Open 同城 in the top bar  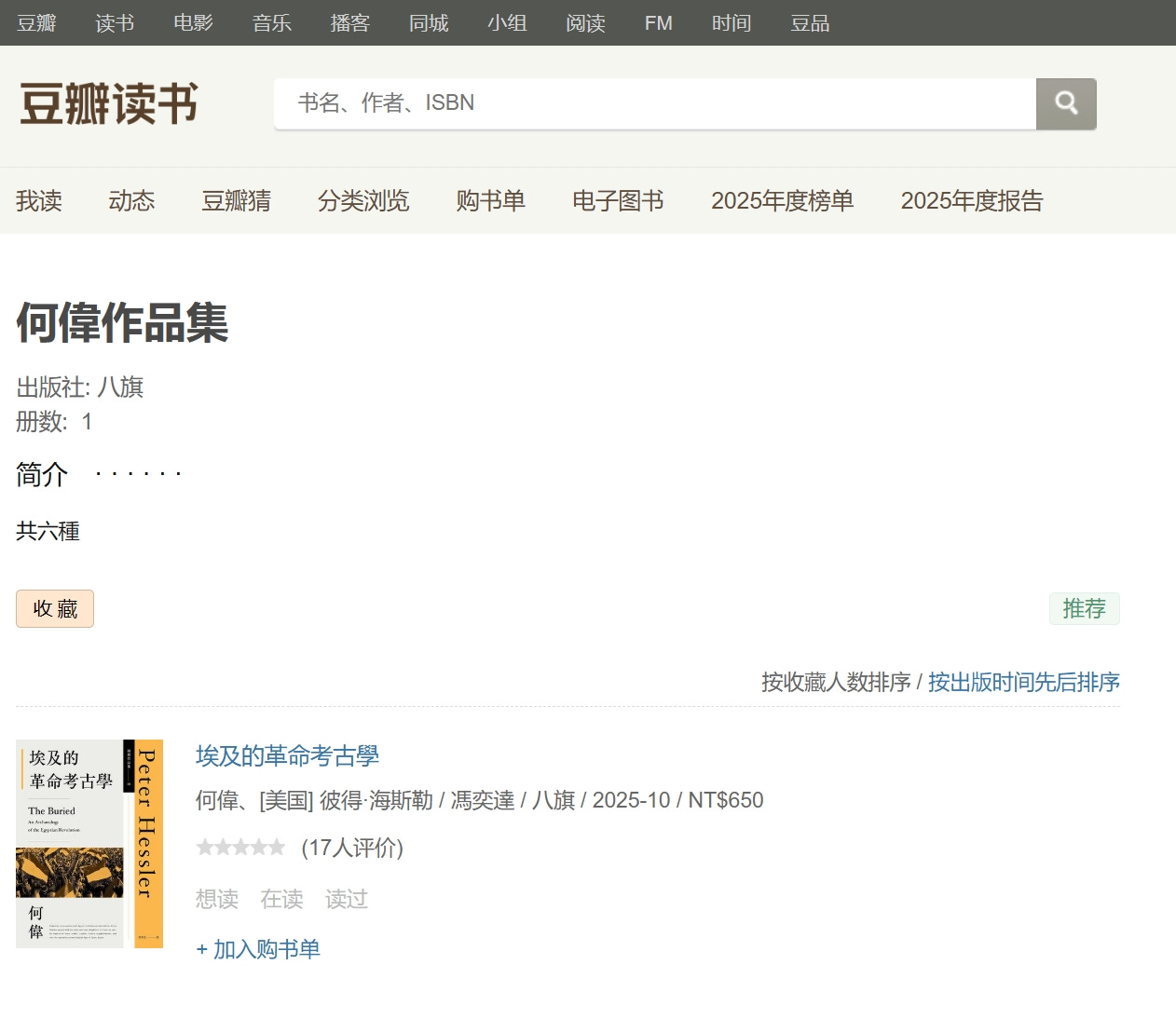[429, 23]
